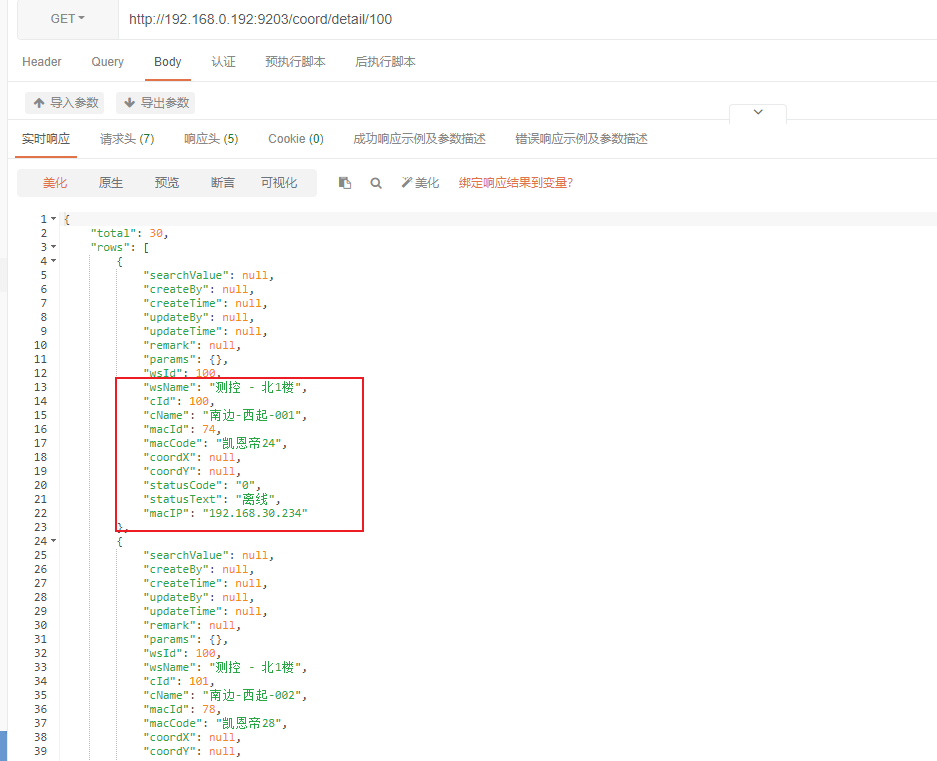Screen dimensions: 937x761
Task: Open the Cookie (0) tab
Action: tap(296, 139)
